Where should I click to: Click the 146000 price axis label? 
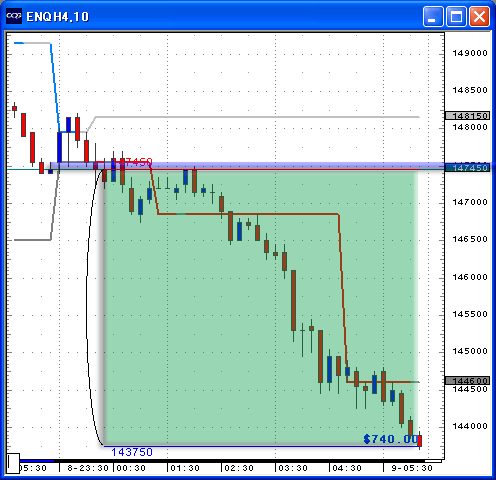[470, 277]
